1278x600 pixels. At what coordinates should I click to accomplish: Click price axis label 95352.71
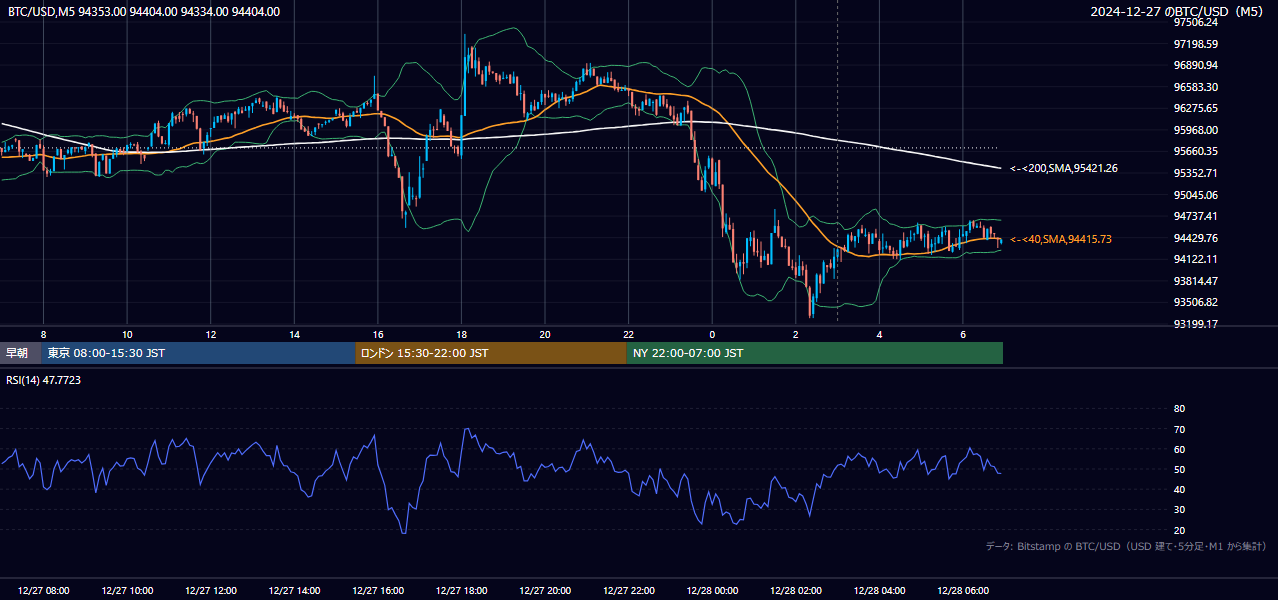(1196, 173)
